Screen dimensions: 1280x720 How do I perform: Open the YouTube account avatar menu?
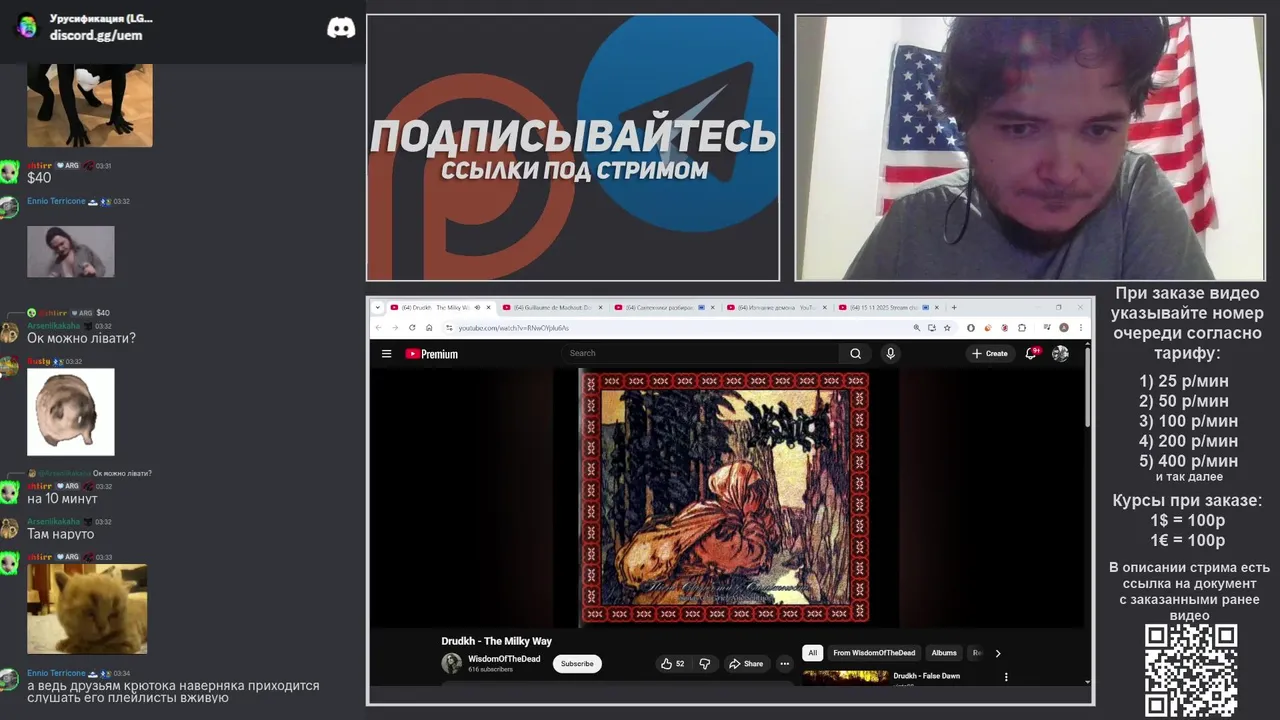[x=1060, y=353]
